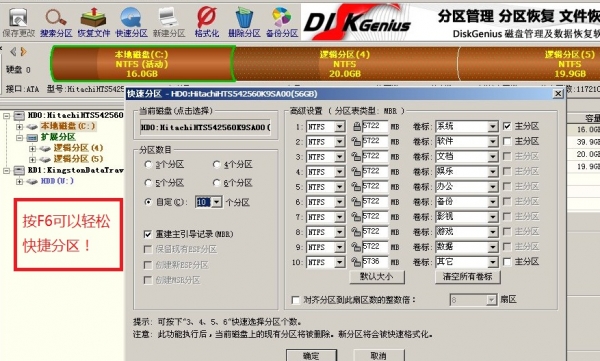Click the 删除分区 delete partition icon
This screenshot has height=361, width=600.
pos(244,22)
